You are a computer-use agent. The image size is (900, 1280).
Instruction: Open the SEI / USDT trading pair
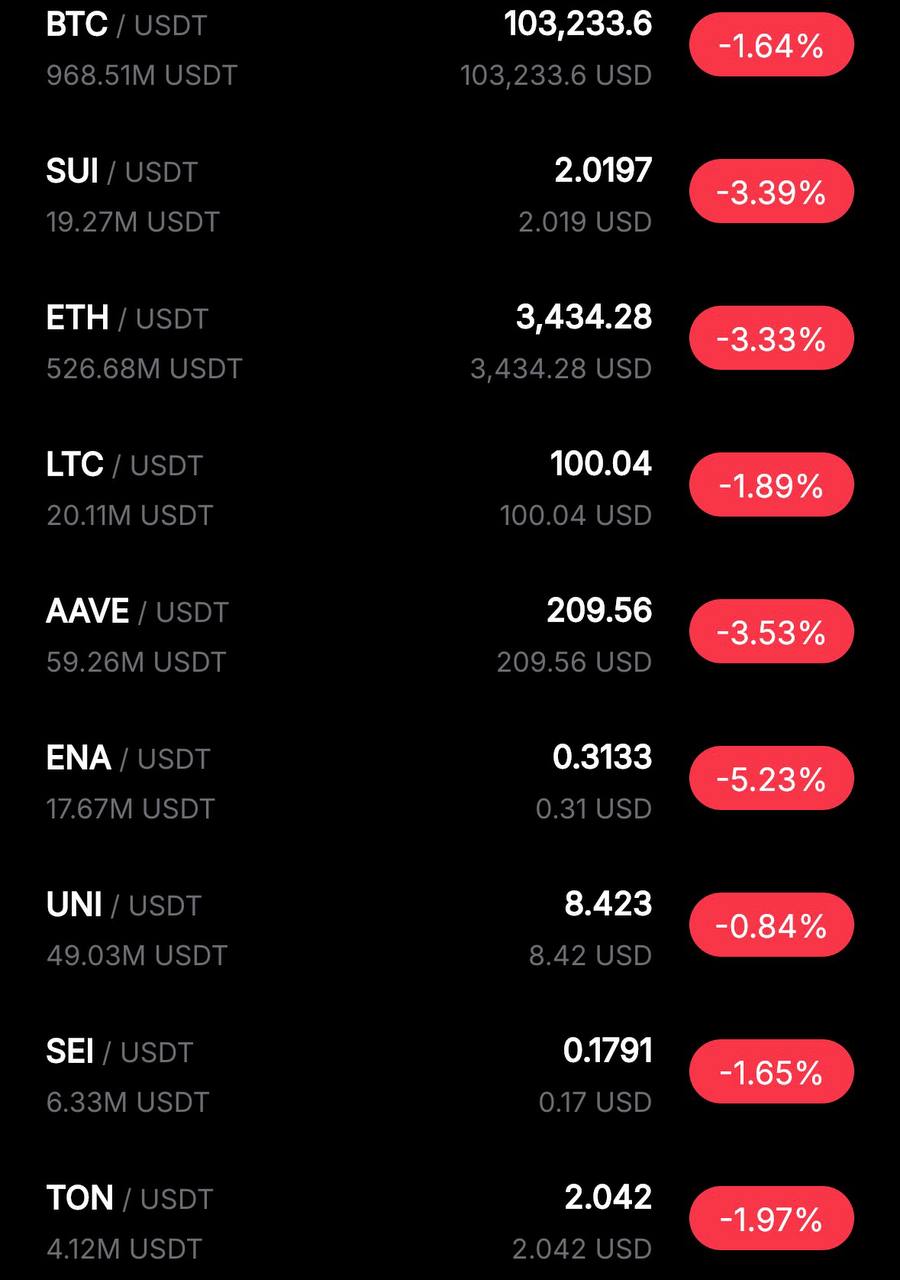pyautogui.click(x=119, y=1052)
